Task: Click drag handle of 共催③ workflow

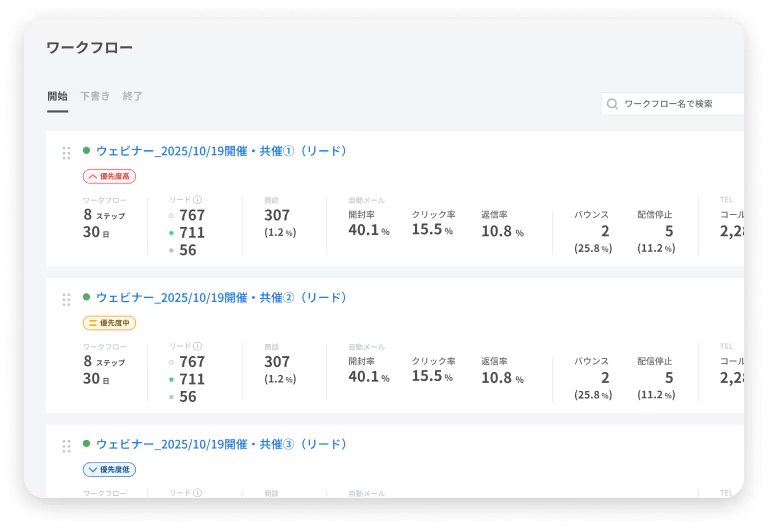Action: click(x=66, y=446)
